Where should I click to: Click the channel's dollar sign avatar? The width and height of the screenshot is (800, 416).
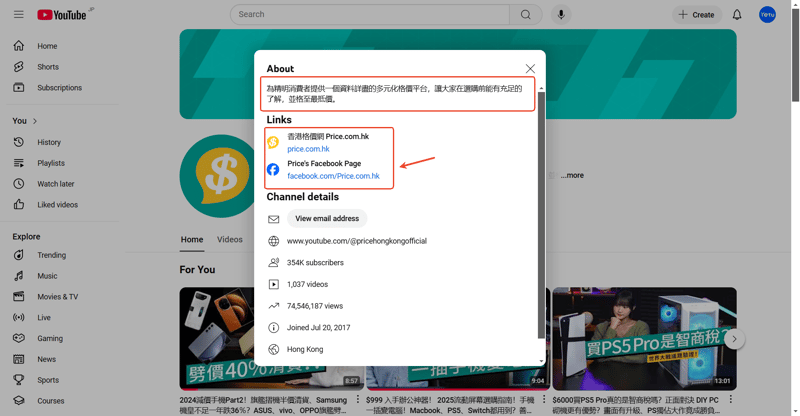[x=219, y=176]
